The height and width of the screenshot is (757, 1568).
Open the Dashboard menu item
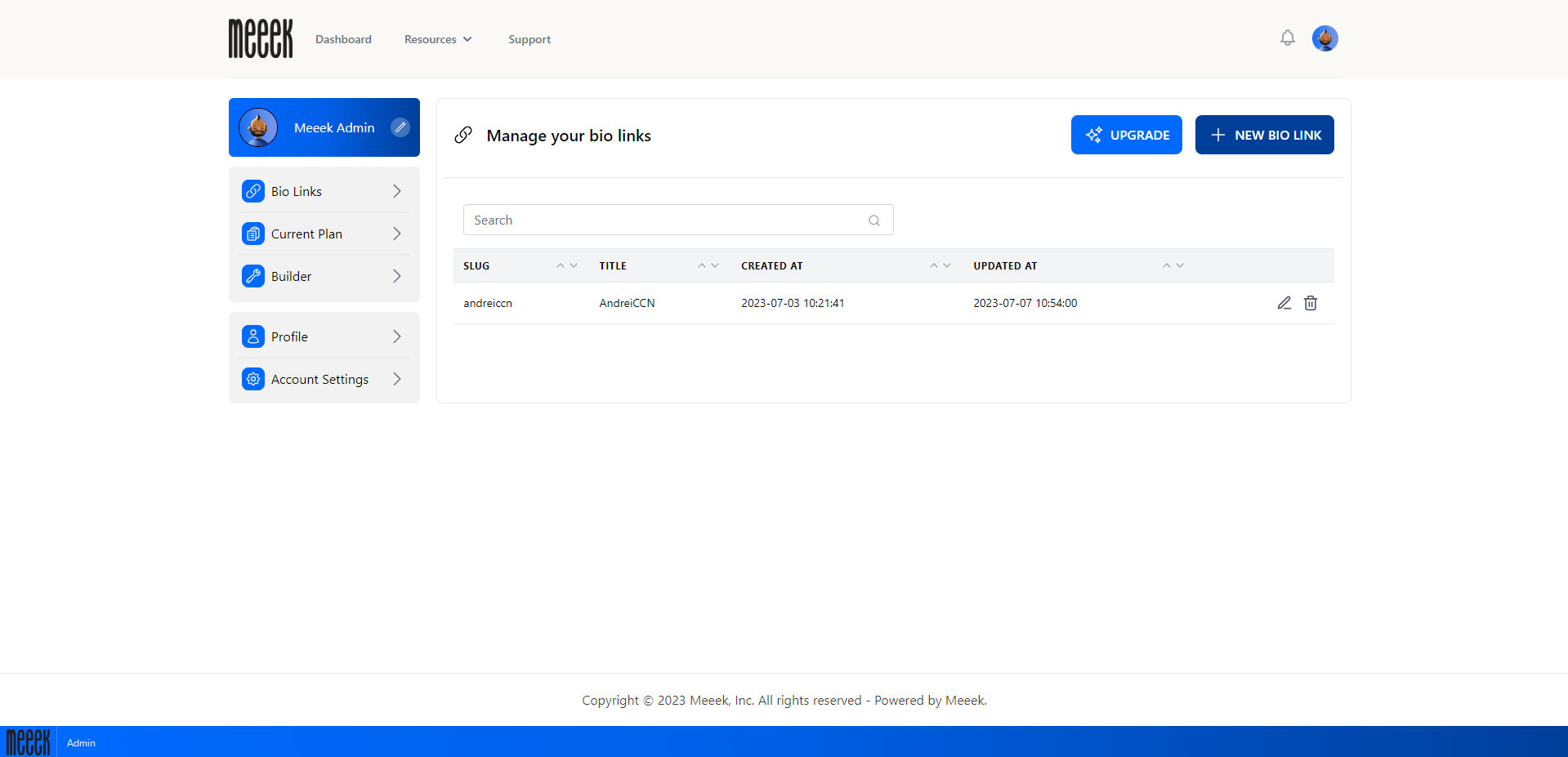click(343, 38)
